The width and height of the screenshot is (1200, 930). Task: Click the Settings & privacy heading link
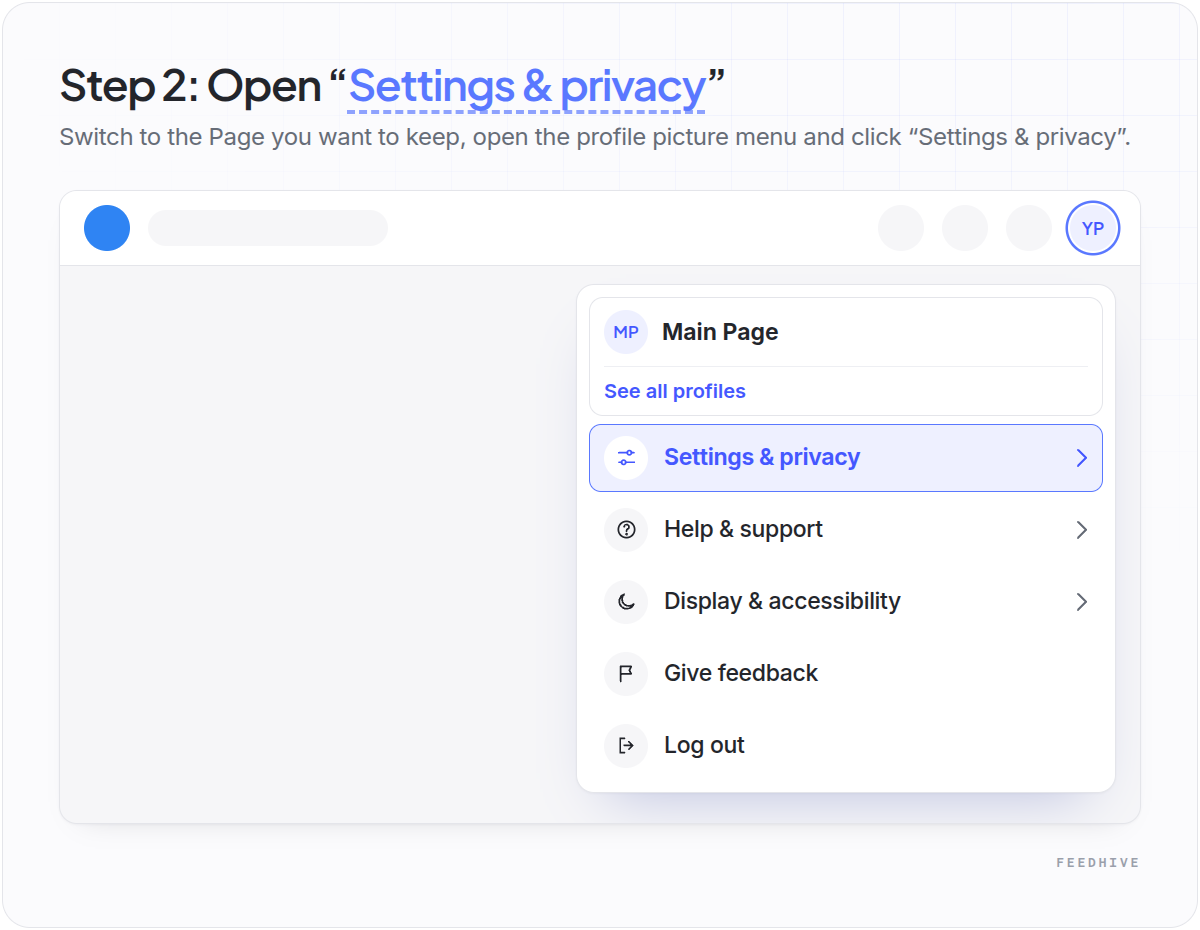pos(527,87)
